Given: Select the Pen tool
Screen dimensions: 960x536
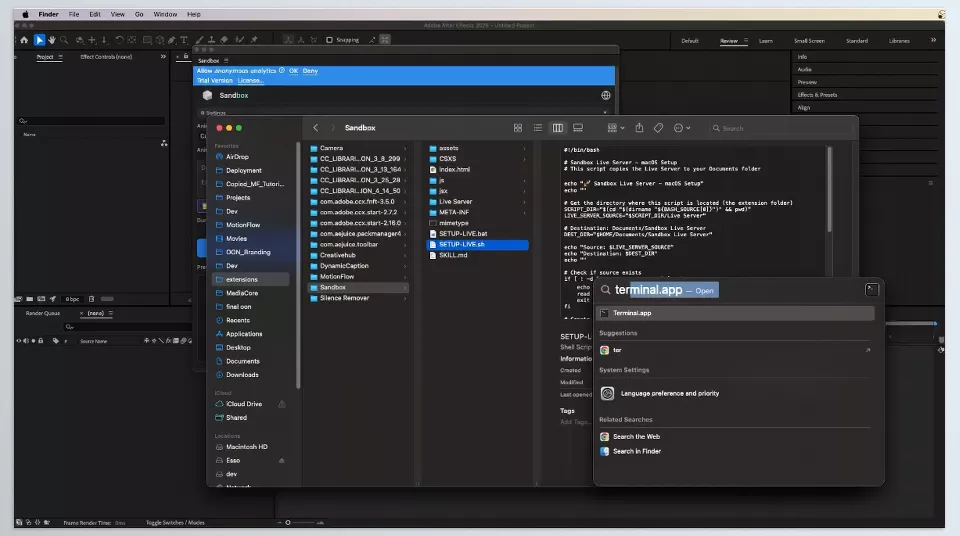Looking at the screenshot, I should coord(172,40).
